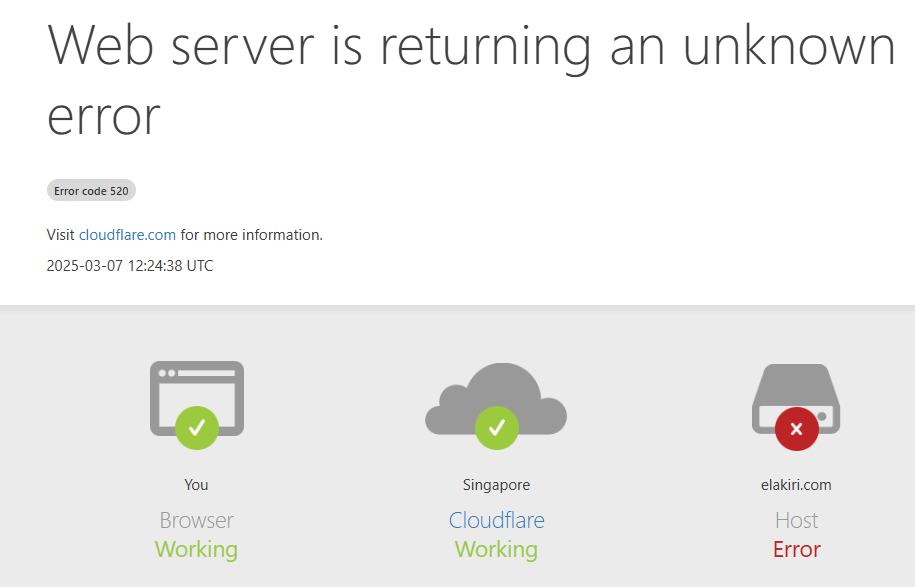Click the Web server is returning heading
915x587 pixels.
tap(472, 80)
